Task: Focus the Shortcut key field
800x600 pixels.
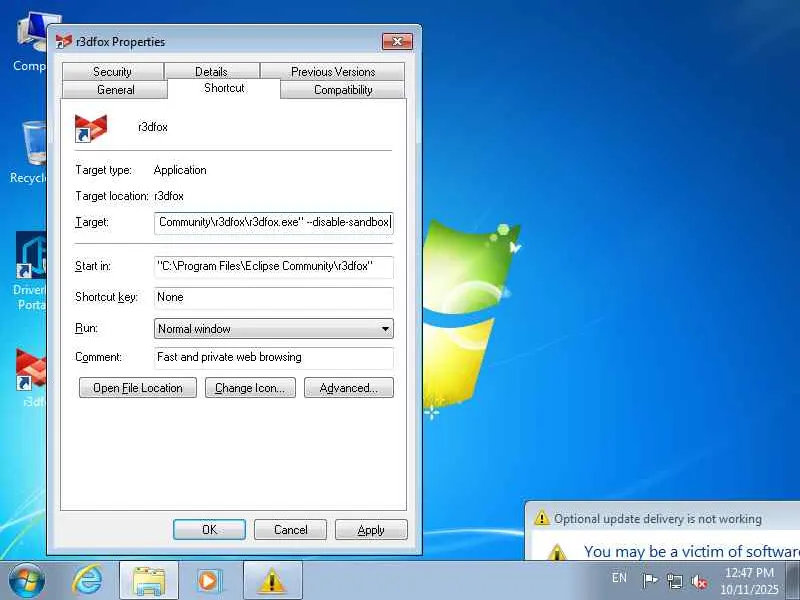Action: point(273,298)
